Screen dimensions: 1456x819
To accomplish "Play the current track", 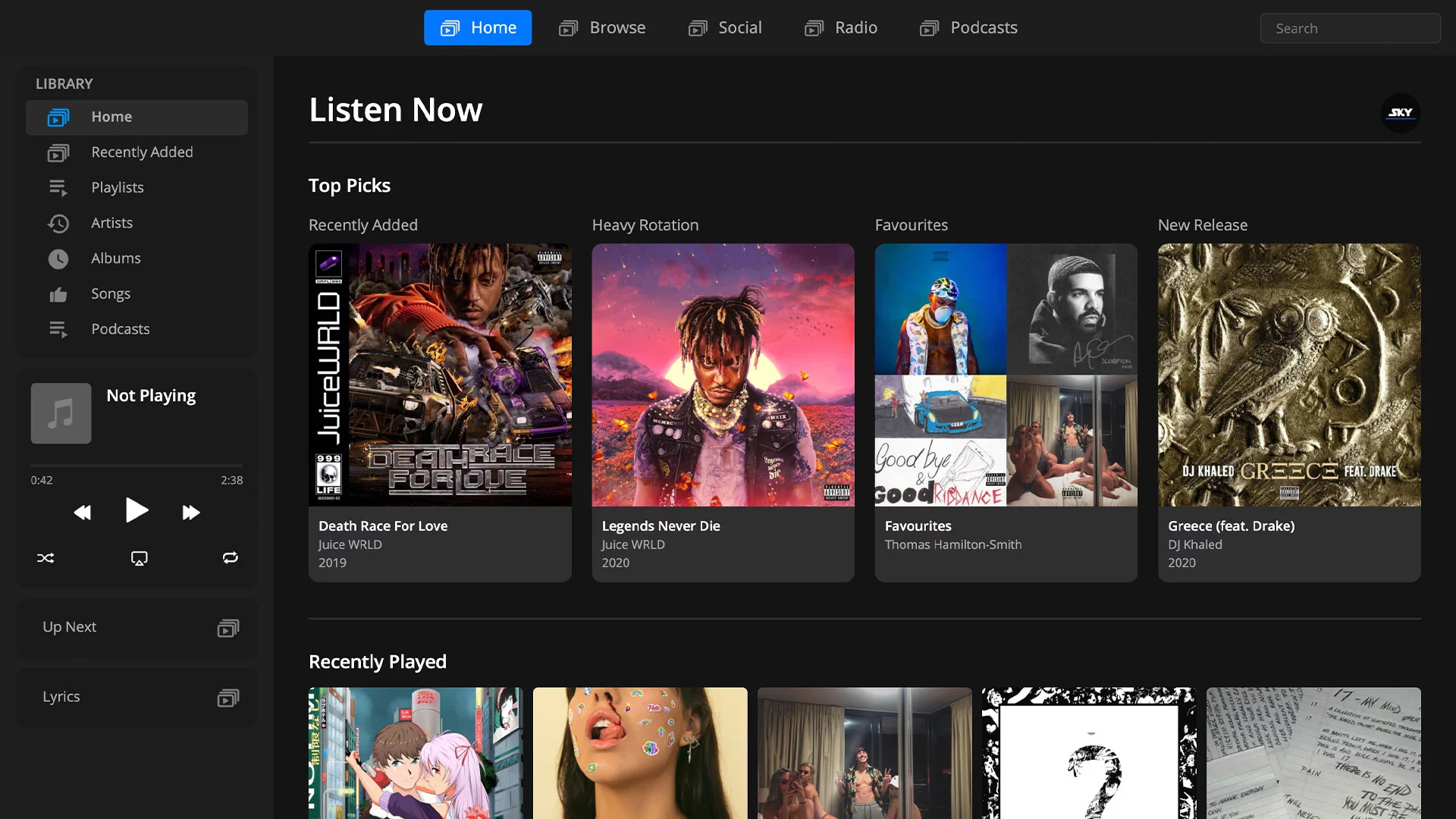I will 136,510.
